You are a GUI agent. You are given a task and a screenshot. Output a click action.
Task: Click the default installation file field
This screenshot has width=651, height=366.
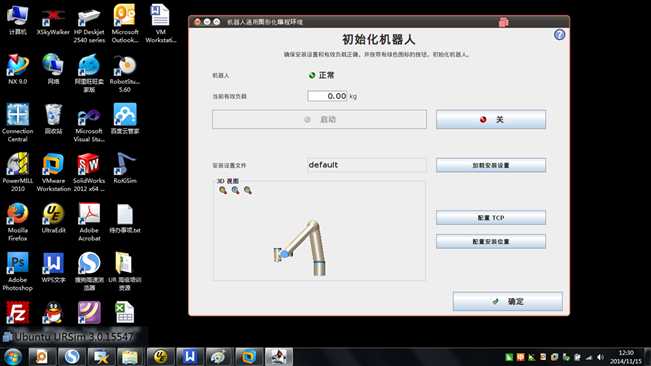366,165
